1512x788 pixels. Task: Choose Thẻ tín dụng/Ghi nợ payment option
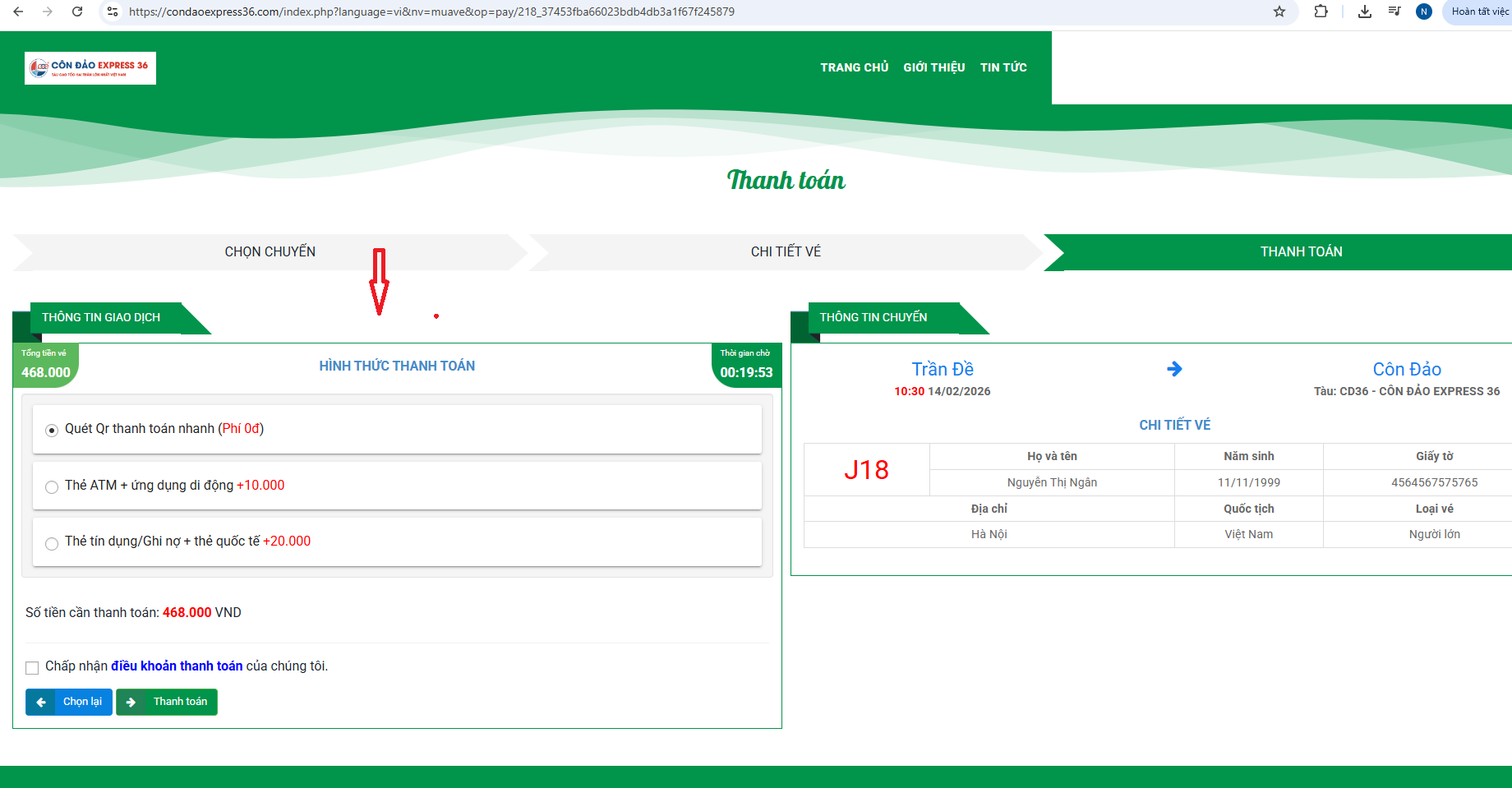pyautogui.click(x=52, y=543)
